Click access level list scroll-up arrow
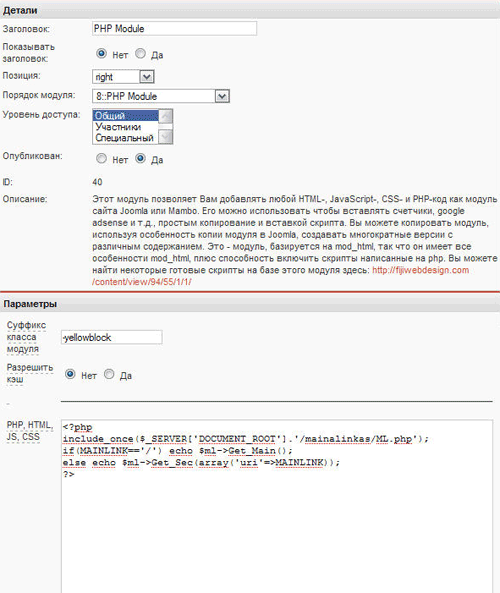Screen dimensions: 500x593 [165, 116]
